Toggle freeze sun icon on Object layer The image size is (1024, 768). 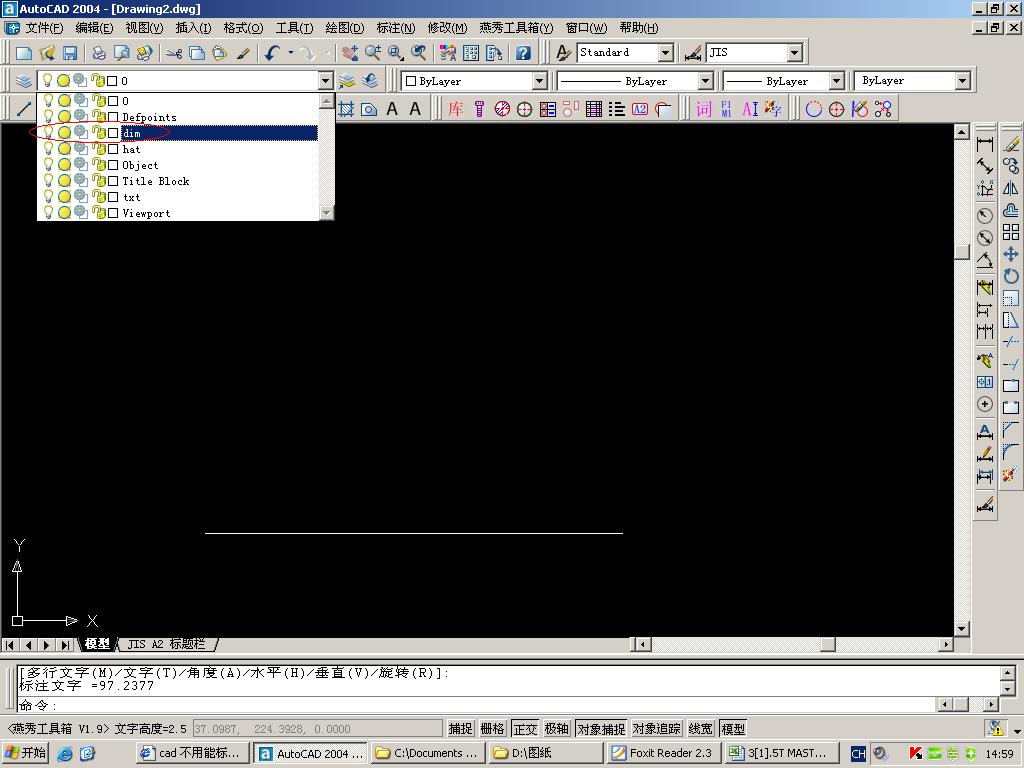(64, 165)
